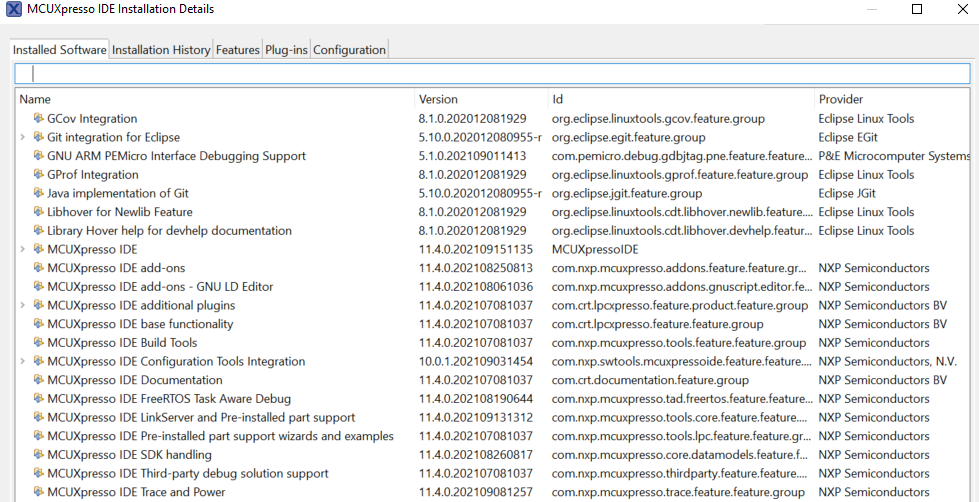Switch to the Installation History tab
This screenshot has height=502, width=979.
click(161, 50)
